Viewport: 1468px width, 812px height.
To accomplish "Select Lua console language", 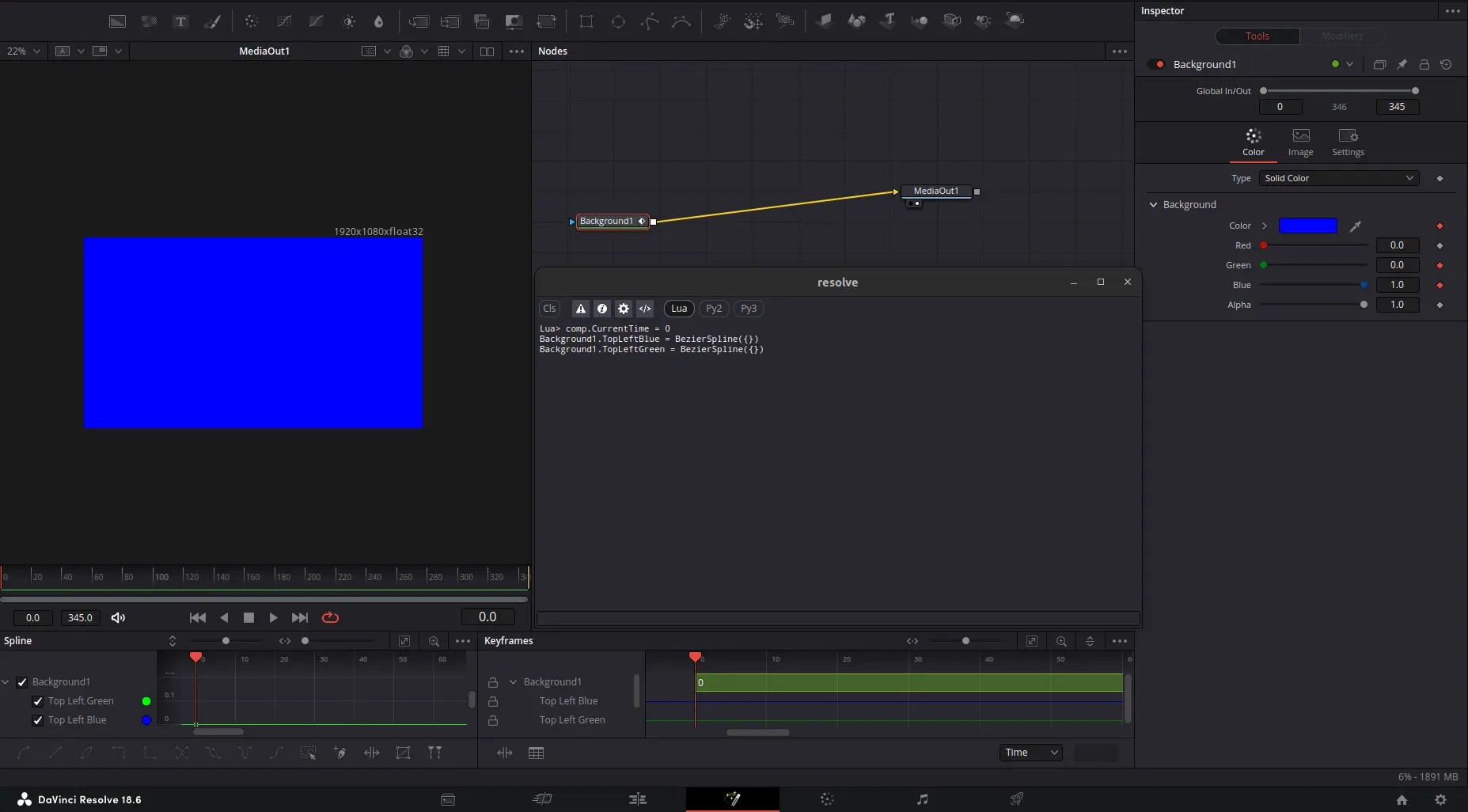I will click(679, 309).
